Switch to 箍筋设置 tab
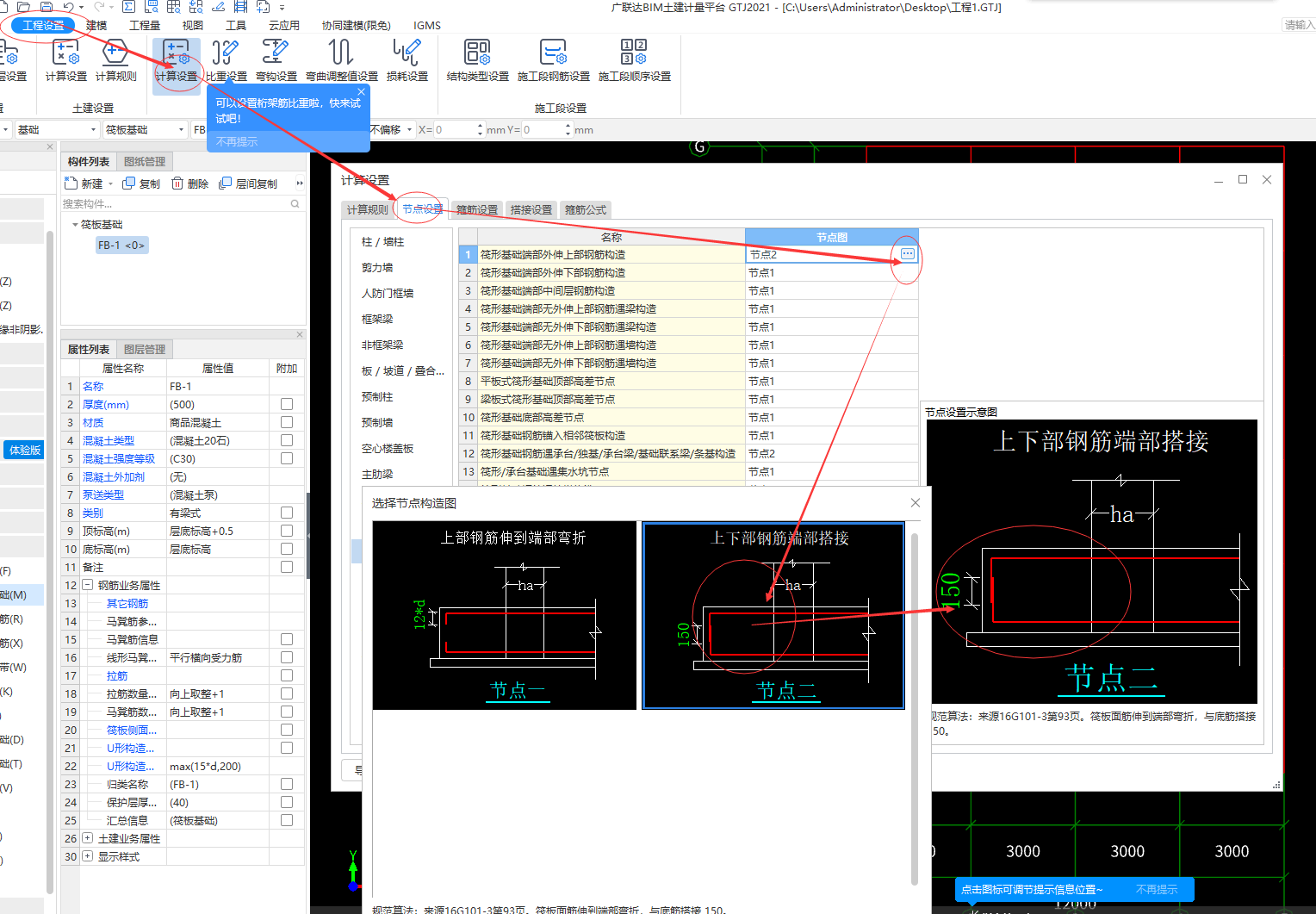The image size is (1316, 914). pos(477,209)
